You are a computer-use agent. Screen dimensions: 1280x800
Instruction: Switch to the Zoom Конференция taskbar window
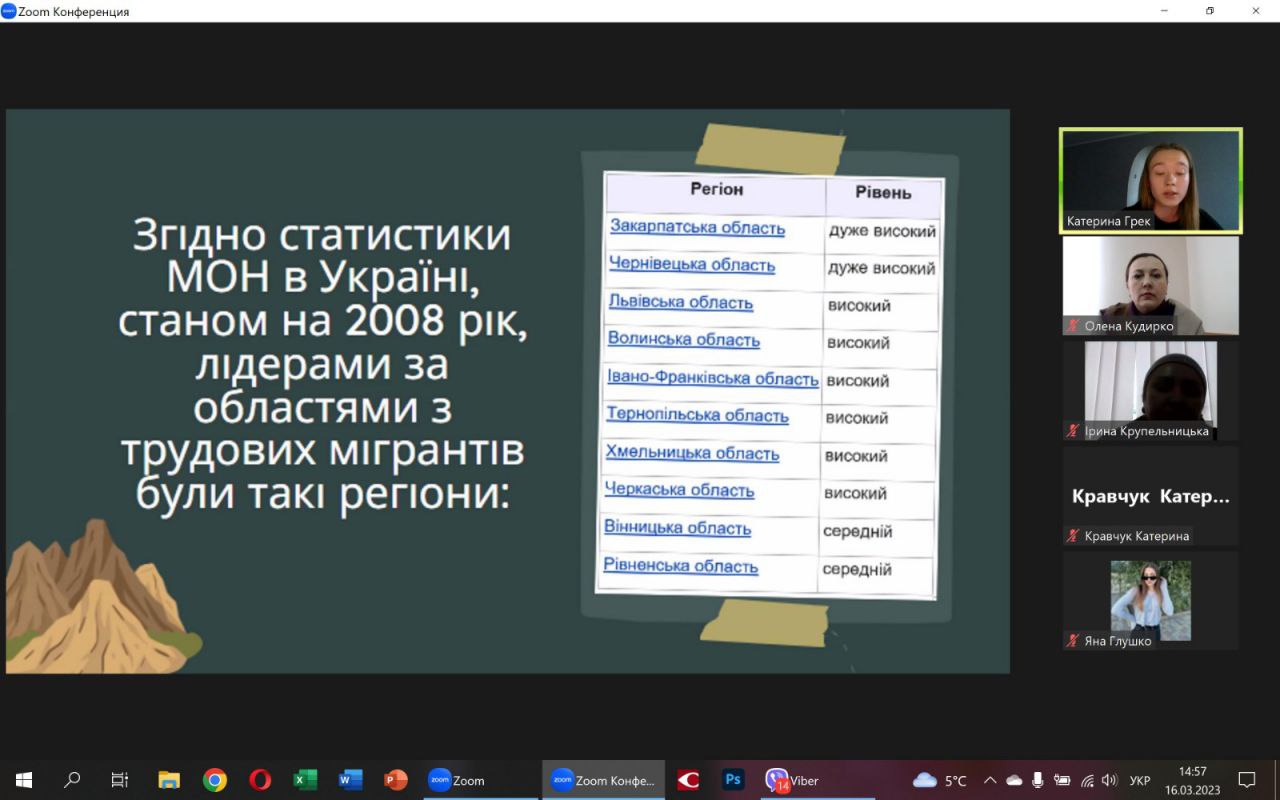point(603,780)
